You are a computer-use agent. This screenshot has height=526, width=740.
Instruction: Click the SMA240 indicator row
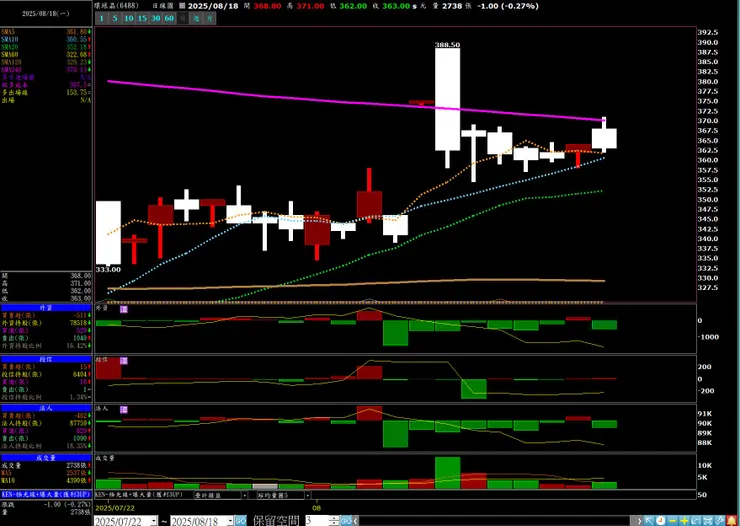click(x=46, y=69)
